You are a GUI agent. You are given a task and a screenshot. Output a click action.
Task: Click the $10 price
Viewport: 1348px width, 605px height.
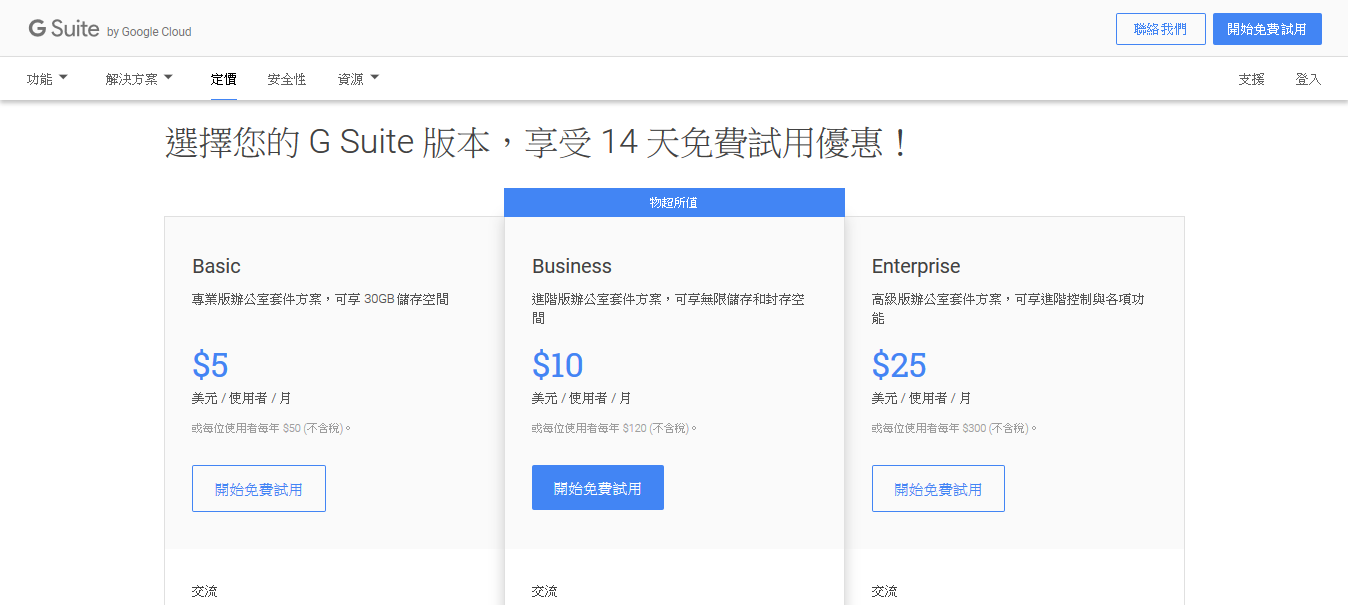coord(558,365)
